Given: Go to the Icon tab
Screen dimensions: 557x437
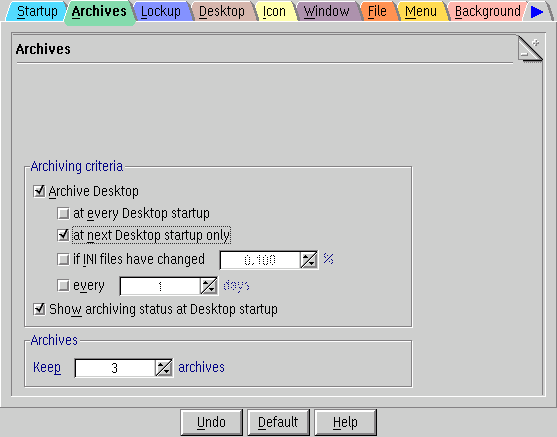Looking at the screenshot, I should pyautogui.click(x=274, y=11).
